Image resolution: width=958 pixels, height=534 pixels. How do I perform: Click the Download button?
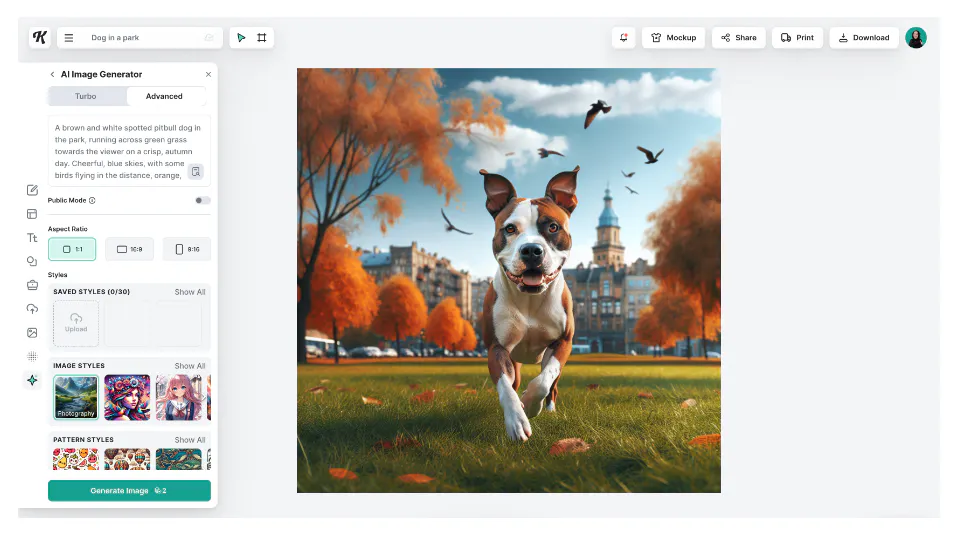click(864, 38)
